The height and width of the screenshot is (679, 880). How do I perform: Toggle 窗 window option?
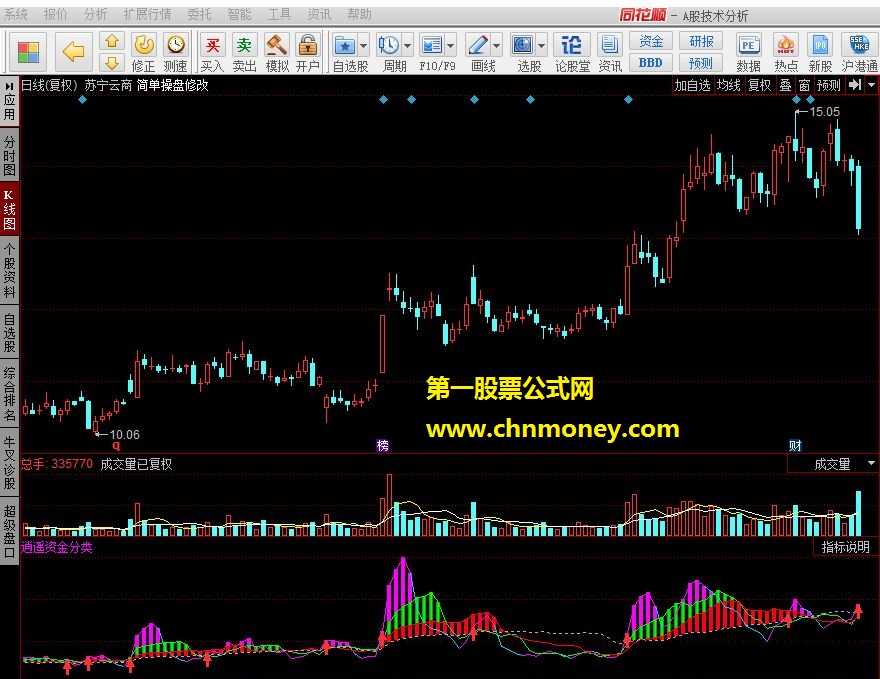tap(804, 85)
